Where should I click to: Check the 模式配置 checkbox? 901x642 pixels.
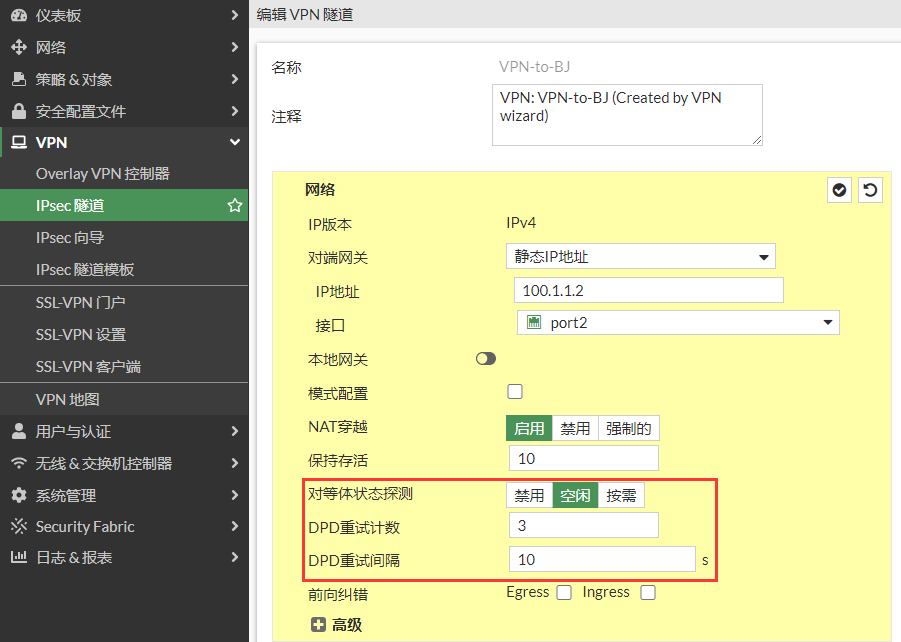(x=516, y=391)
